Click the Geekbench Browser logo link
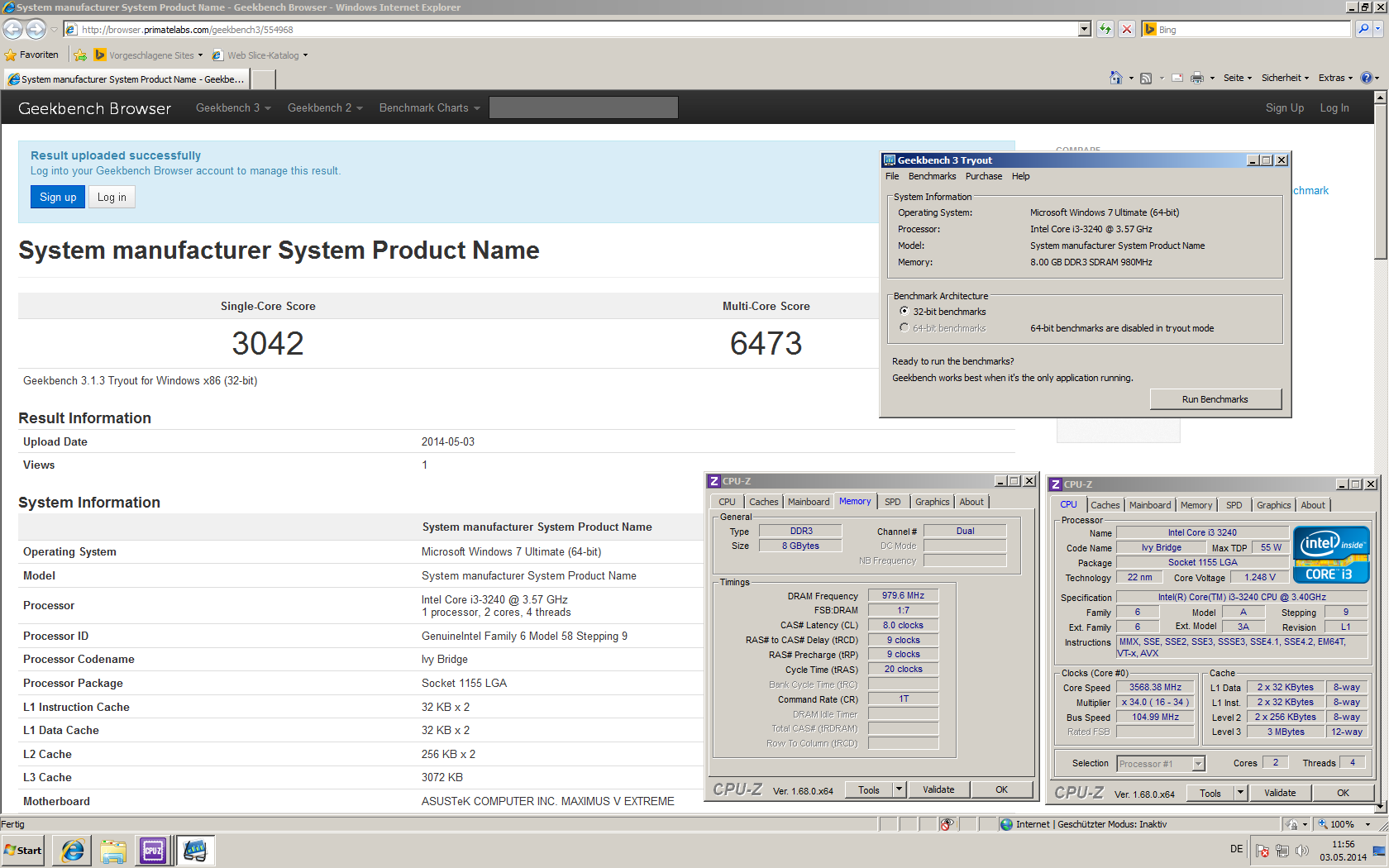Screen dimensions: 1389x868 (x=95, y=108)
